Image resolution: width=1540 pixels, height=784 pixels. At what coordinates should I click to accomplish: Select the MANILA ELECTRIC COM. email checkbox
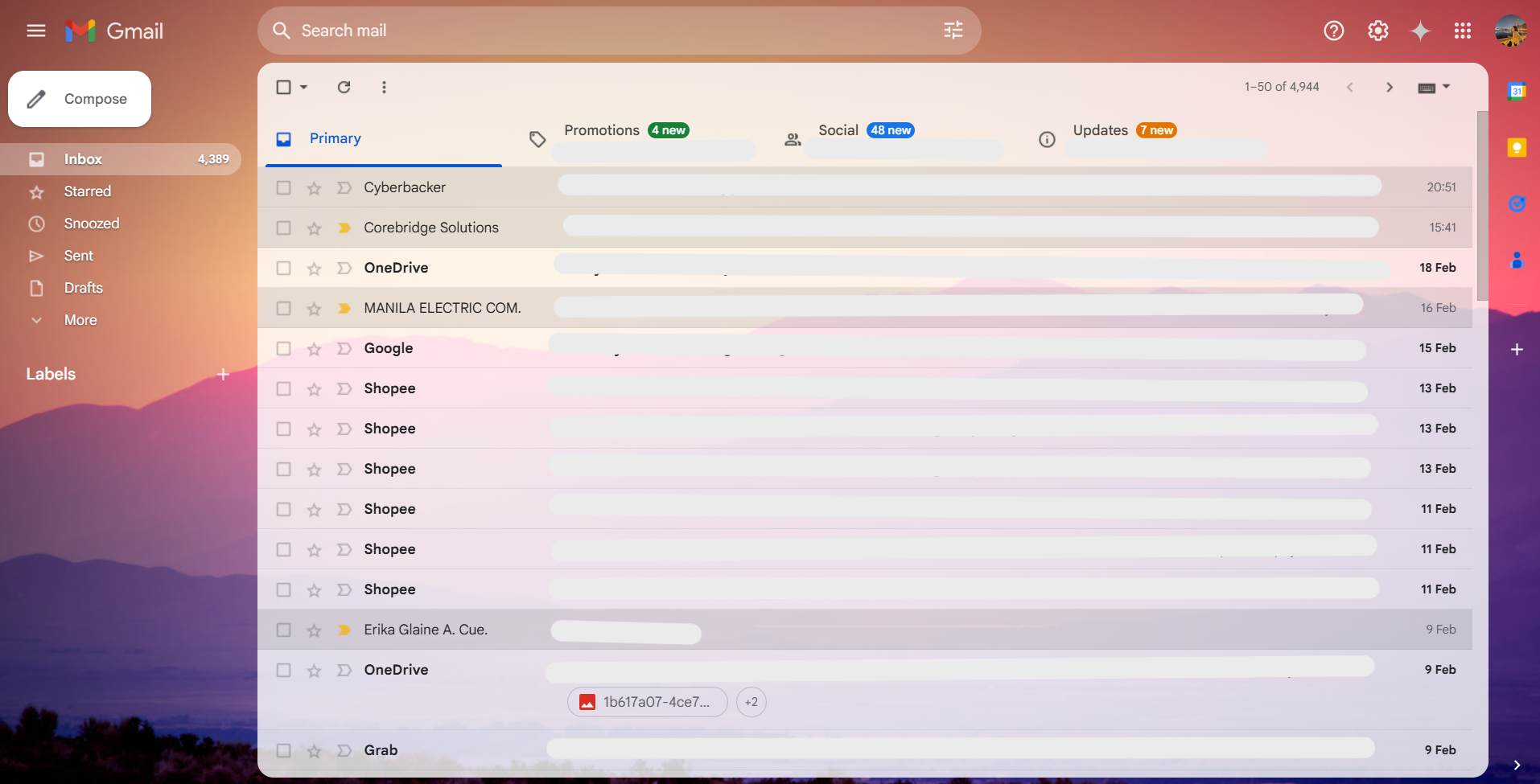(283, 308)
